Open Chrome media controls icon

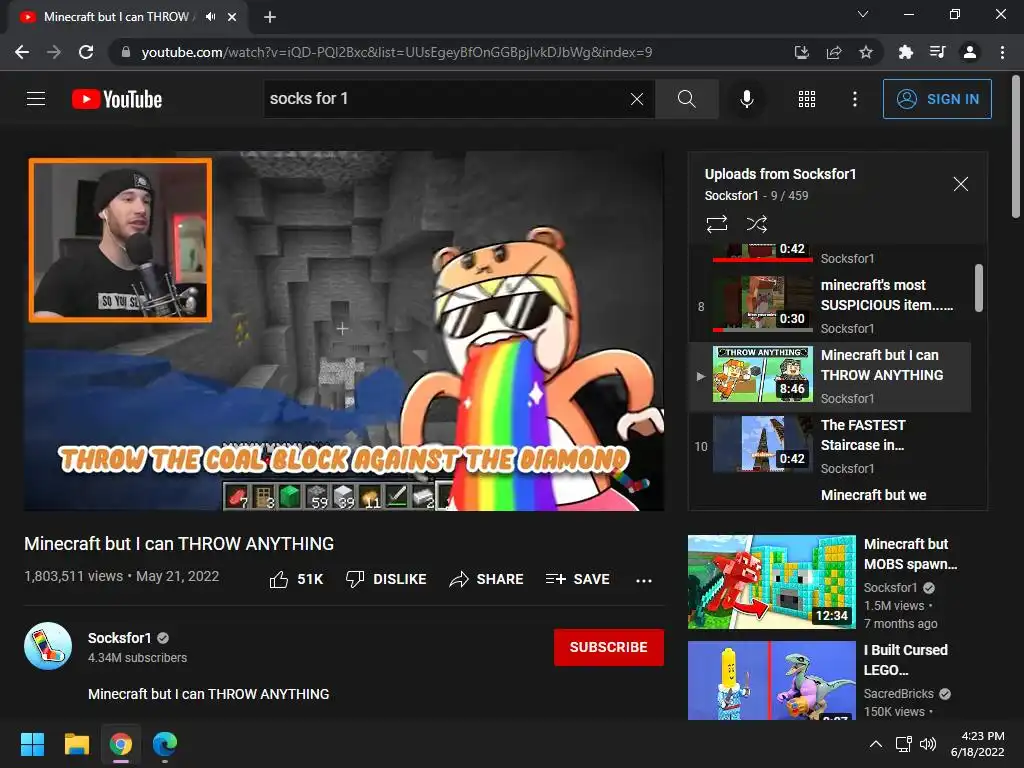pyautogui.click(x=937, y=52)
